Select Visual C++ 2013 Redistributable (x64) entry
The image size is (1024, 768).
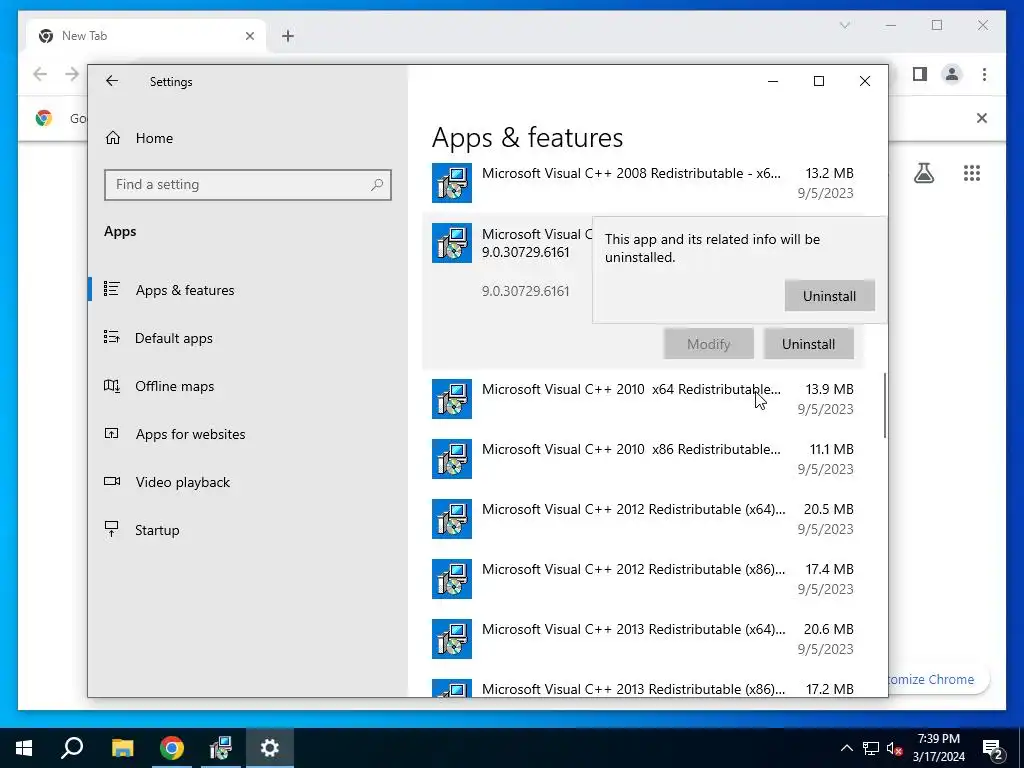(643, 639)
